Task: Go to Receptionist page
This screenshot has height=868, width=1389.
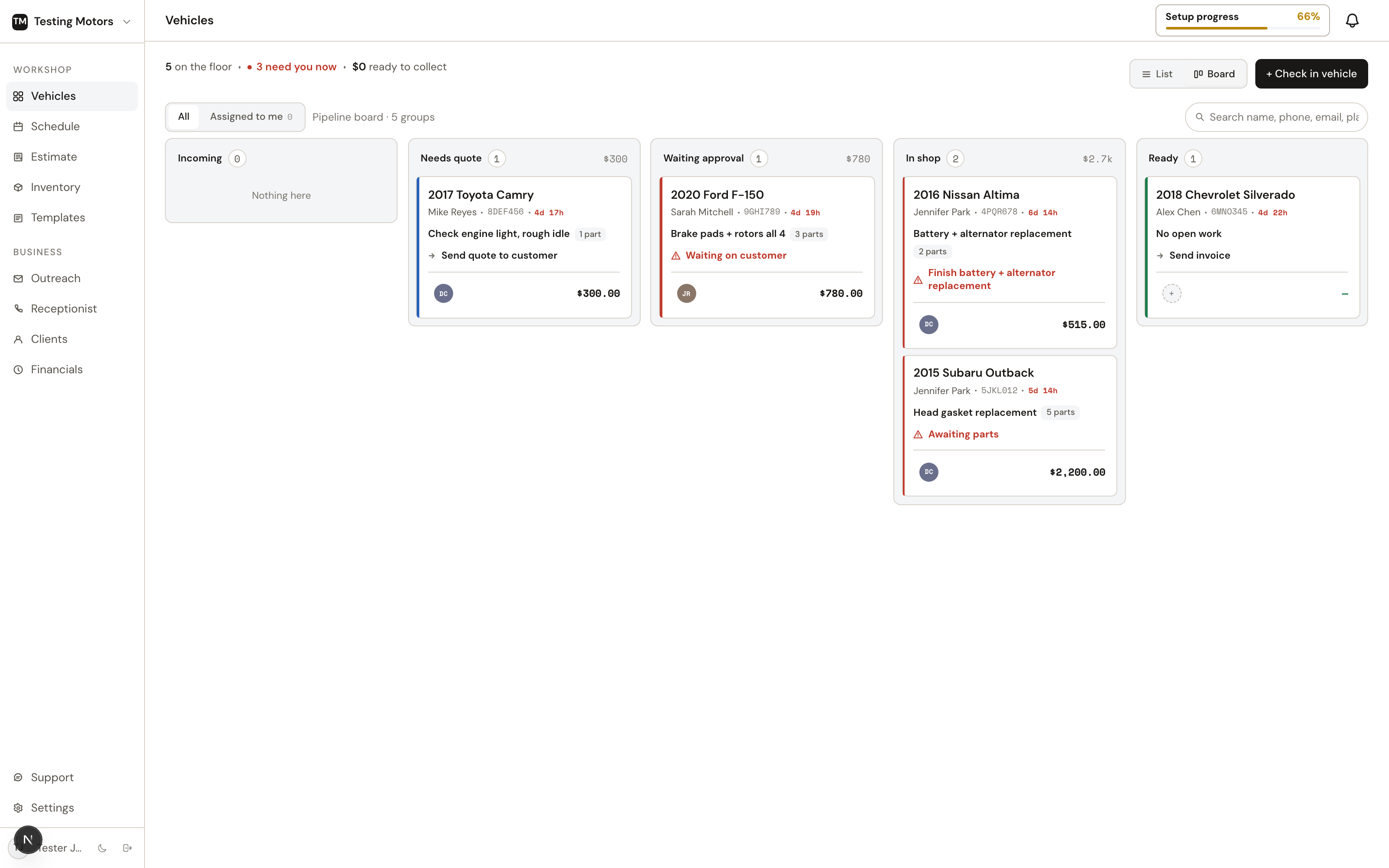Action: coord(72,309)
